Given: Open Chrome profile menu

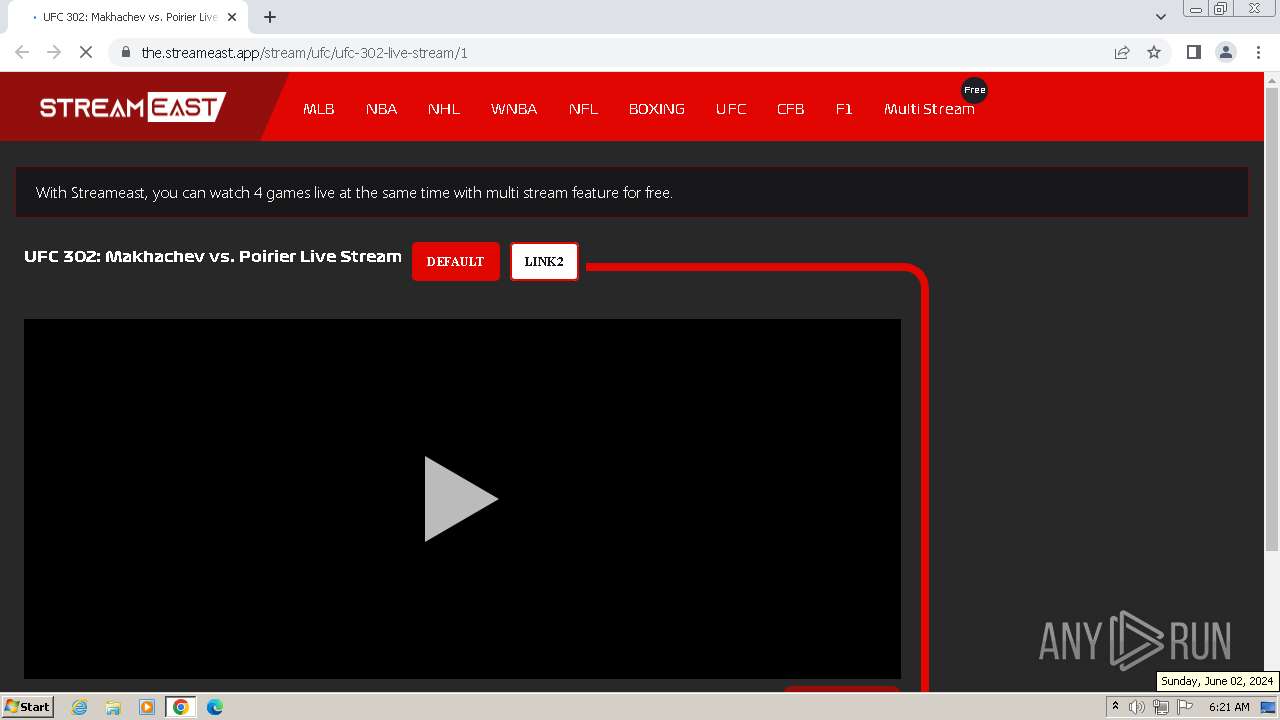Looking at the screenshot, I should (x=1226, y=52).
